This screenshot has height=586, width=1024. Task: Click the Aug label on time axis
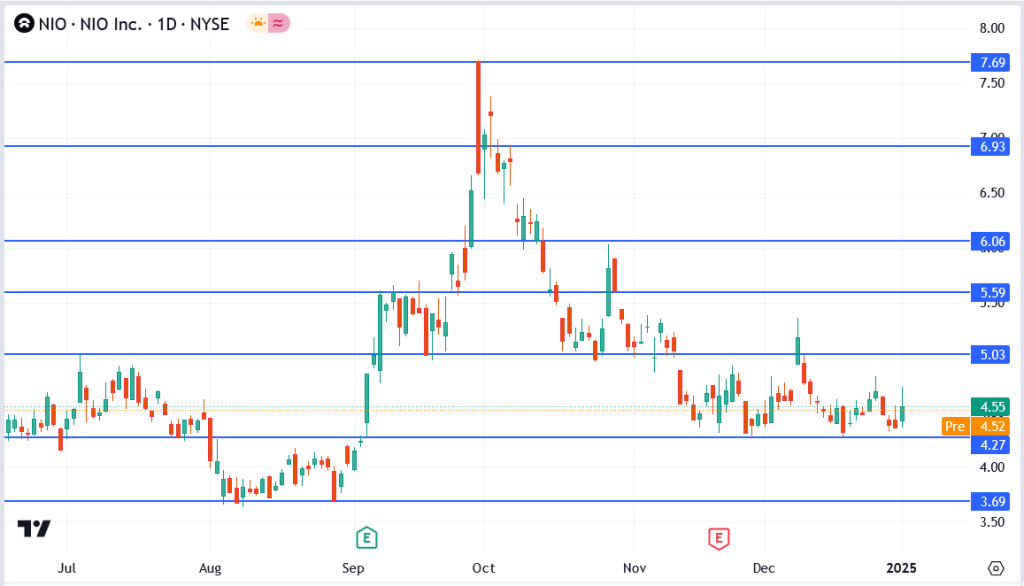pyautogui.click(x=210, y=568)
